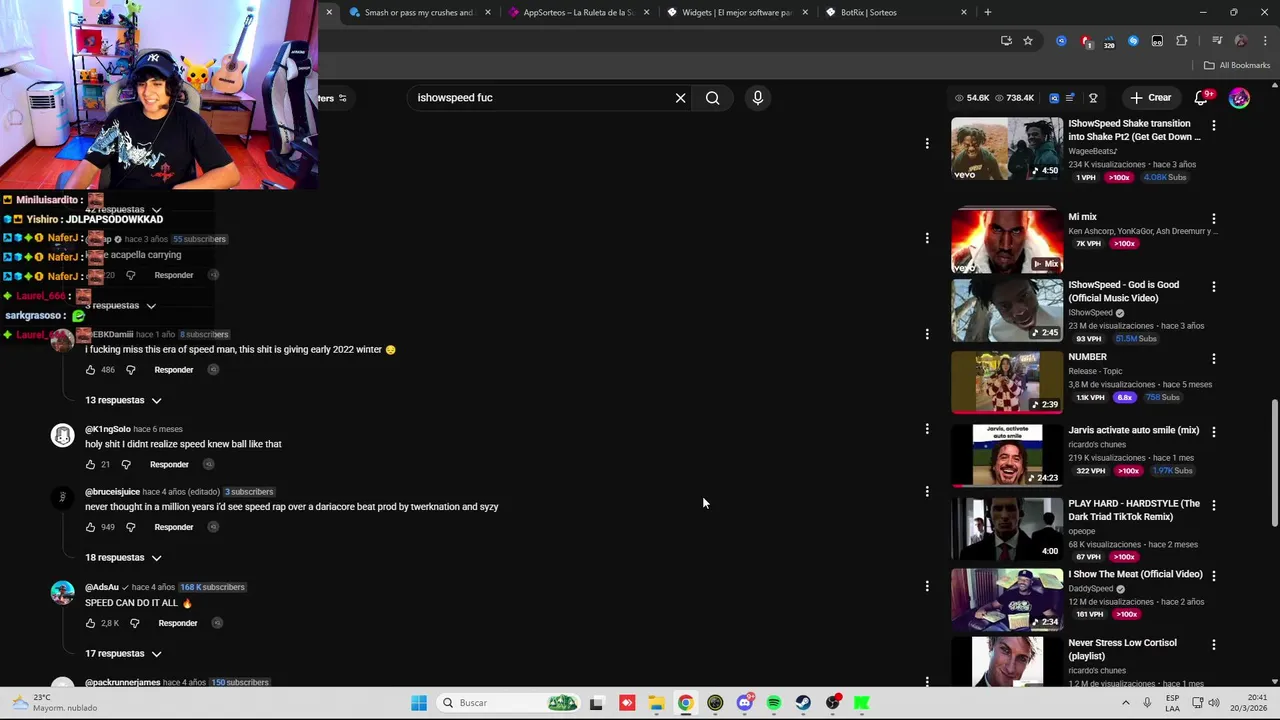
Task: Dislike bruceisjuice's comment
Action: click(x=130, y=527)
